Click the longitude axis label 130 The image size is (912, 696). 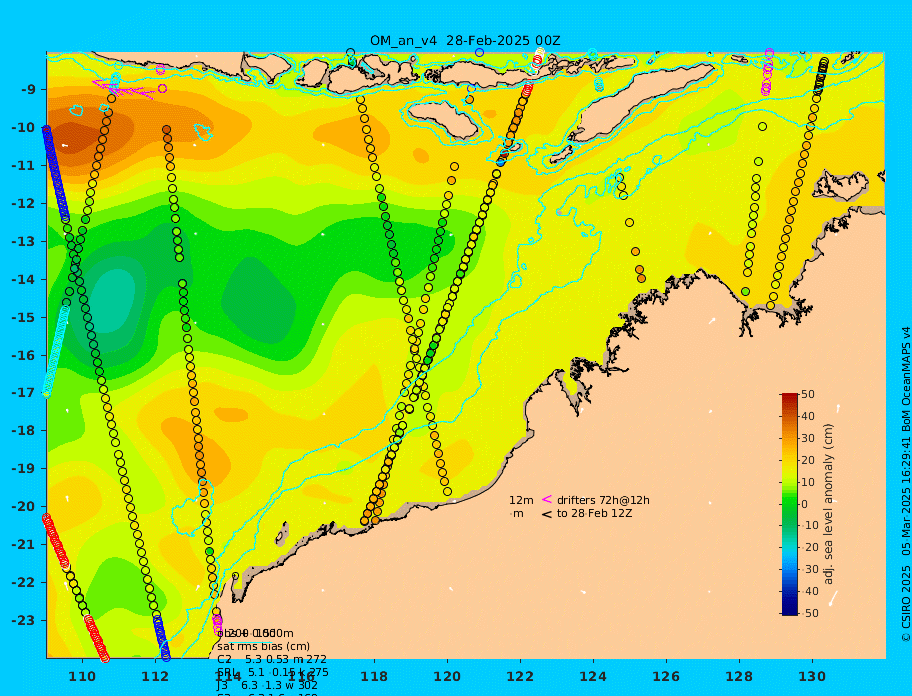click(812, 677)
